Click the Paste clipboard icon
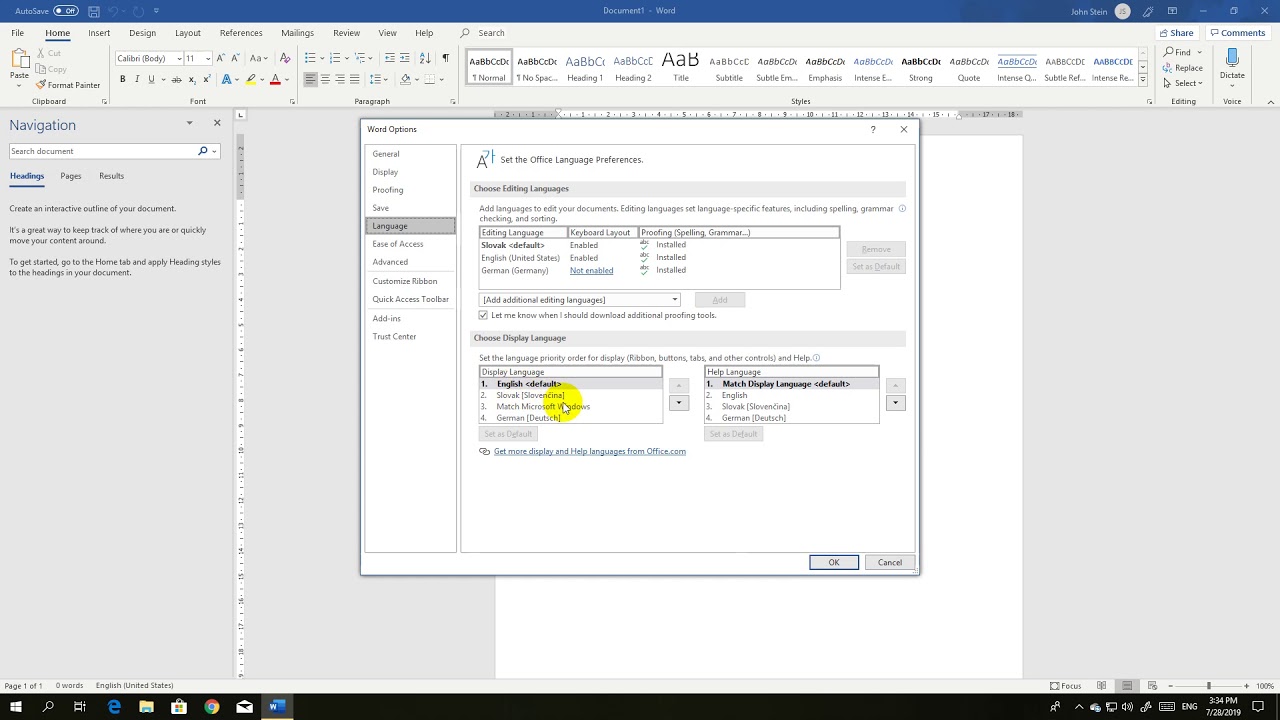The image size is (1280, 720). (19, 60)
